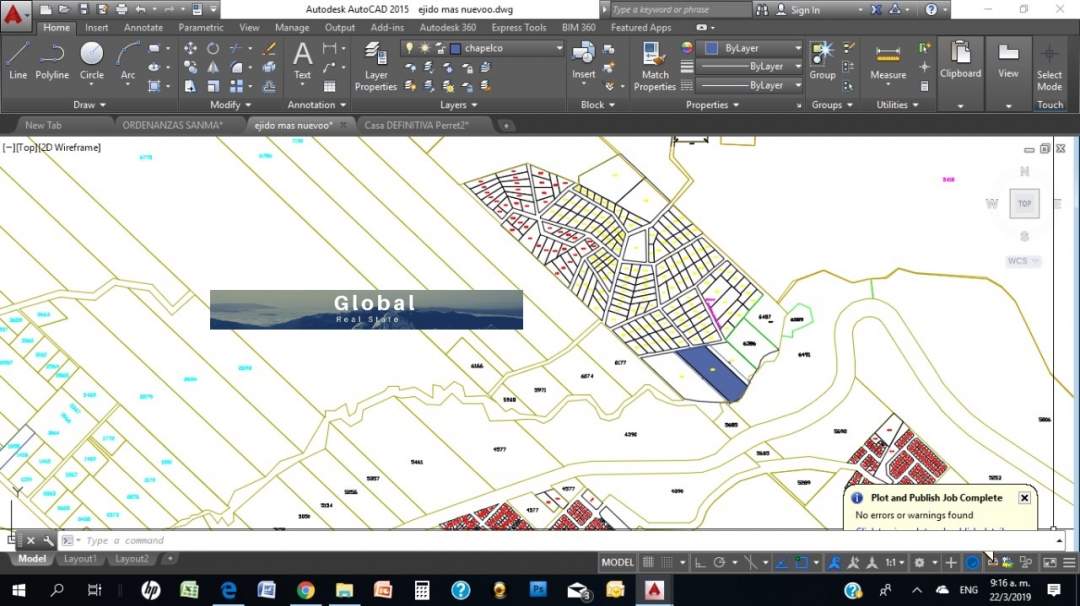Switch to Layout1 tab
Viewport: 1080px width, 606px height.
[80, 558]
